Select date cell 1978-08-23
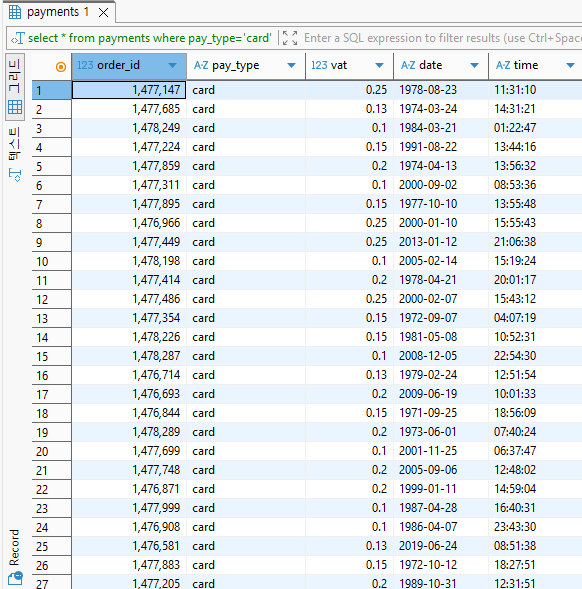Viewport: 582px width, 589px height. point(441,90)
